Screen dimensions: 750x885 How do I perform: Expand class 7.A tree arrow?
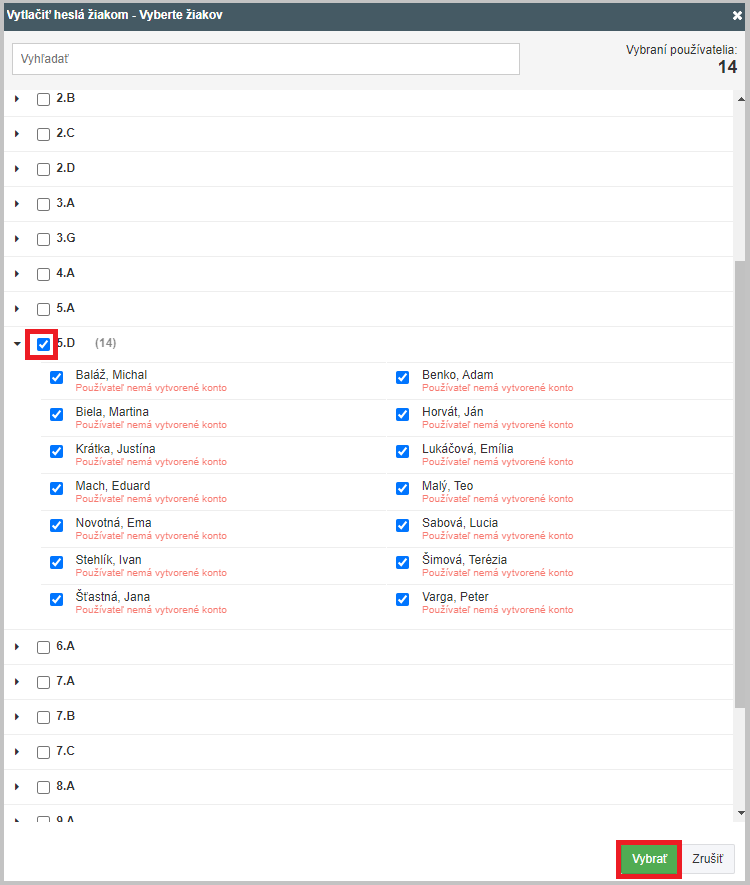pos(17,682)
